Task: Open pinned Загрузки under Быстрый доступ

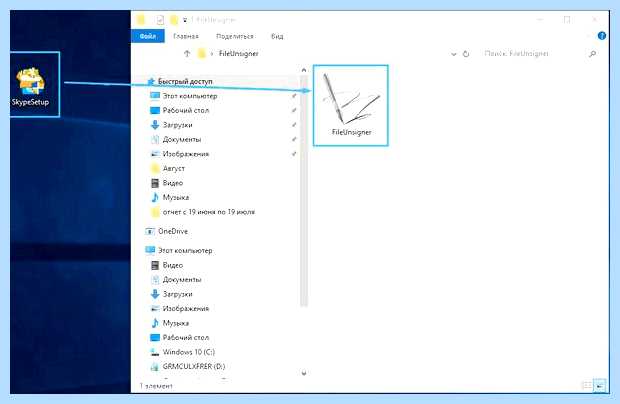Action: [x=171, y=125]
